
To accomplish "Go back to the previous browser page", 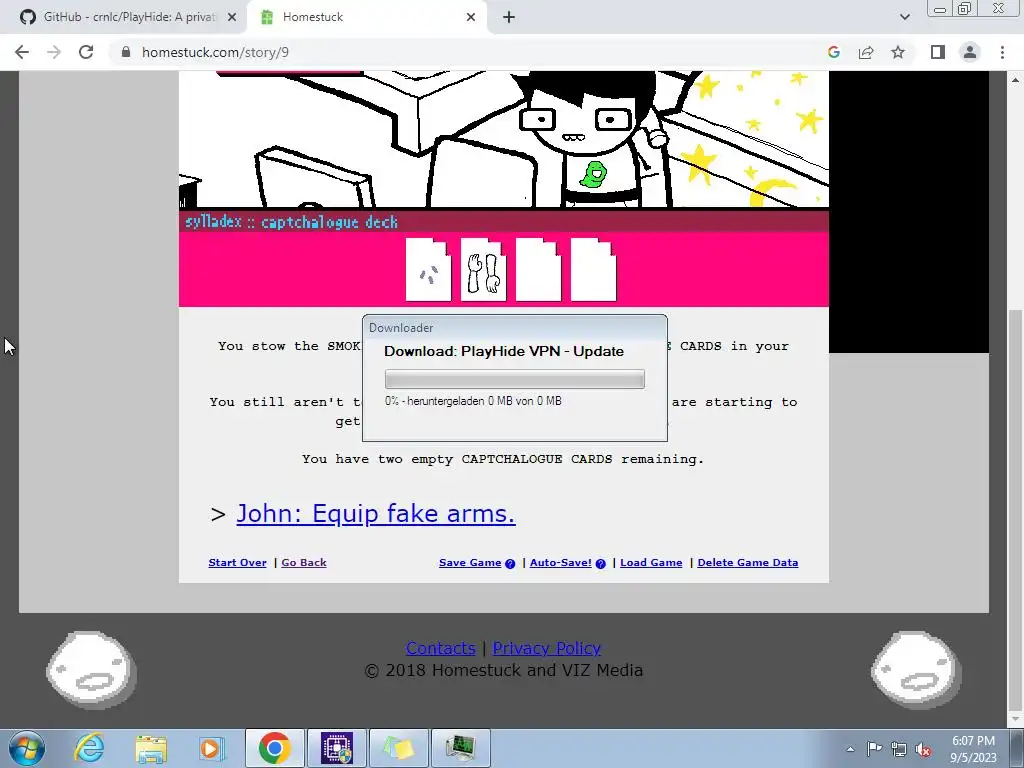I will tap(22, 52).
